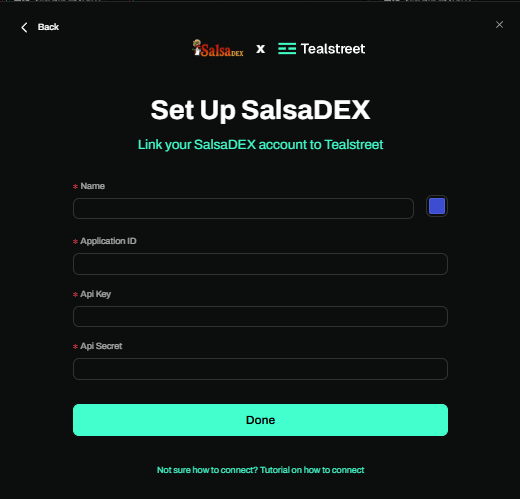Focus the Name input field
This screenshot has height=499, width=520.
coord(243,208)
